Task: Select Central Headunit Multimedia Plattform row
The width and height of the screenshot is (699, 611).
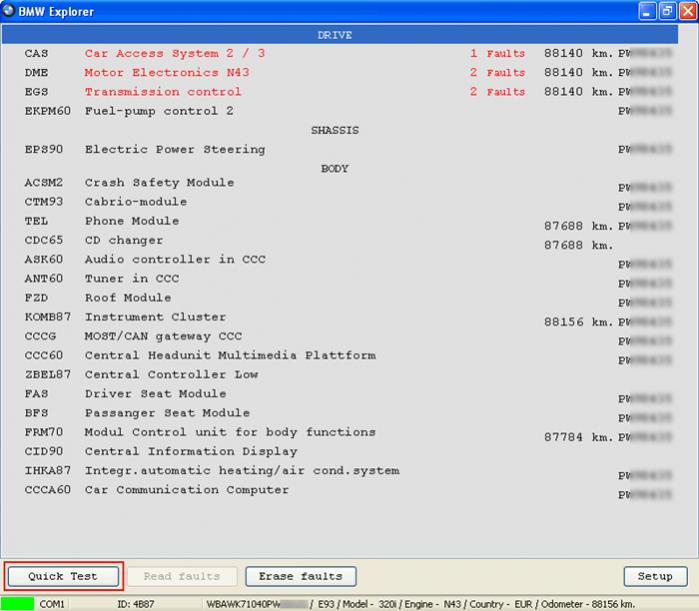Action: coord(340,355)
